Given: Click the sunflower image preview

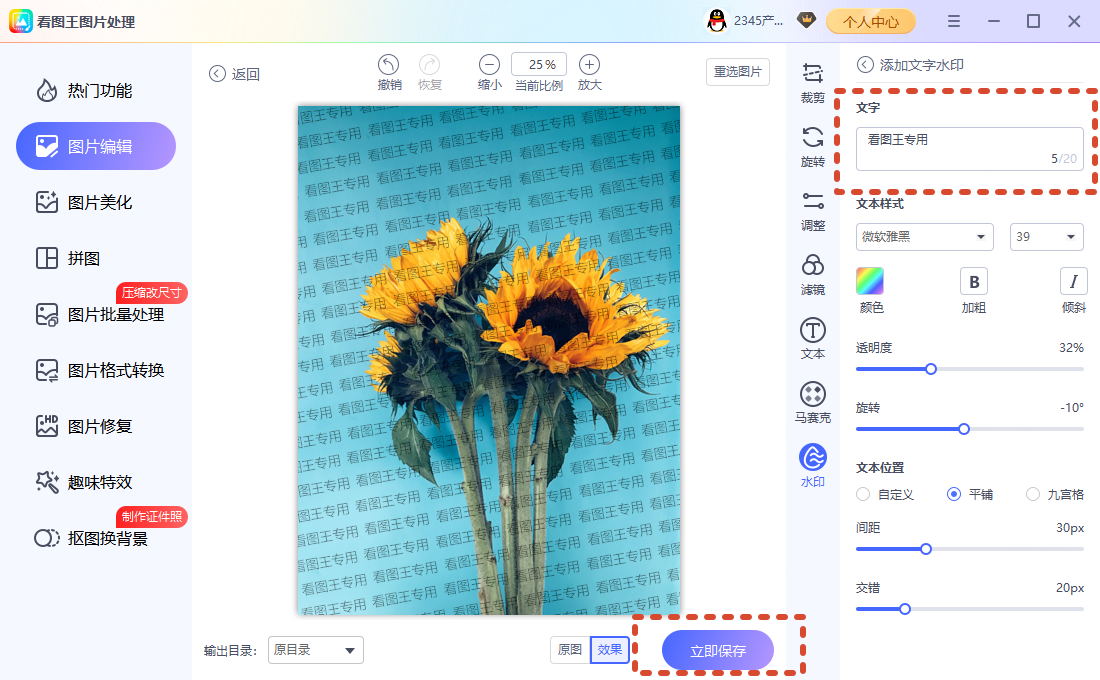Looking at the screenshot, I should click(489, 360).
